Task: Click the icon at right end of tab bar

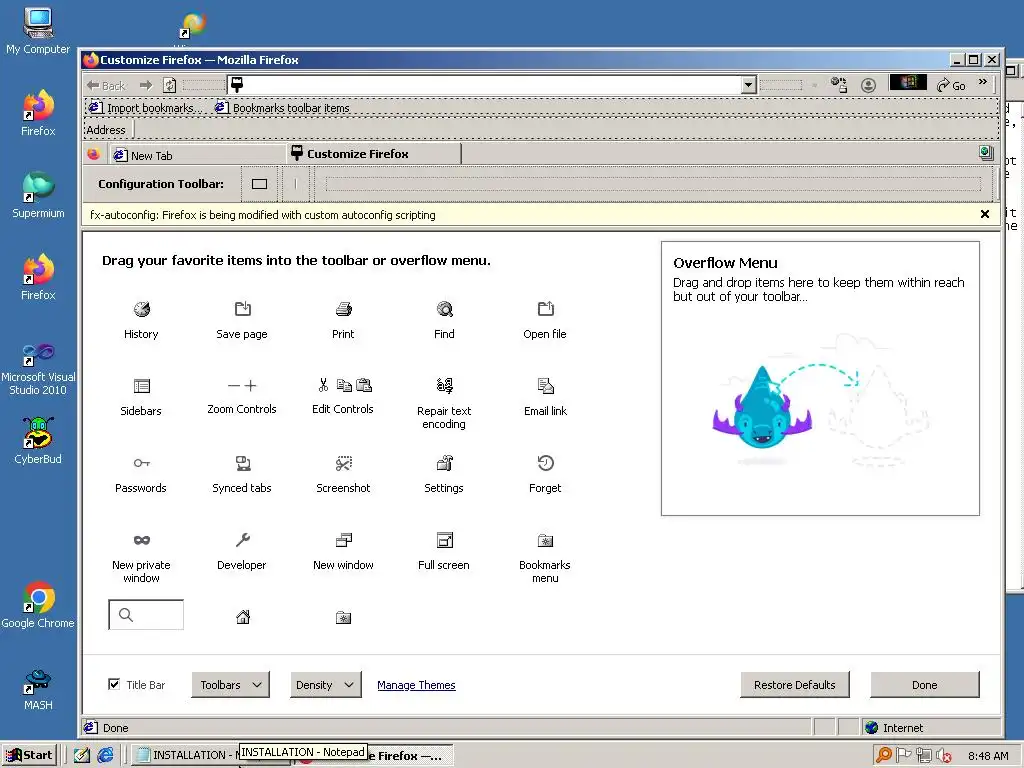Action: (986, 153)
